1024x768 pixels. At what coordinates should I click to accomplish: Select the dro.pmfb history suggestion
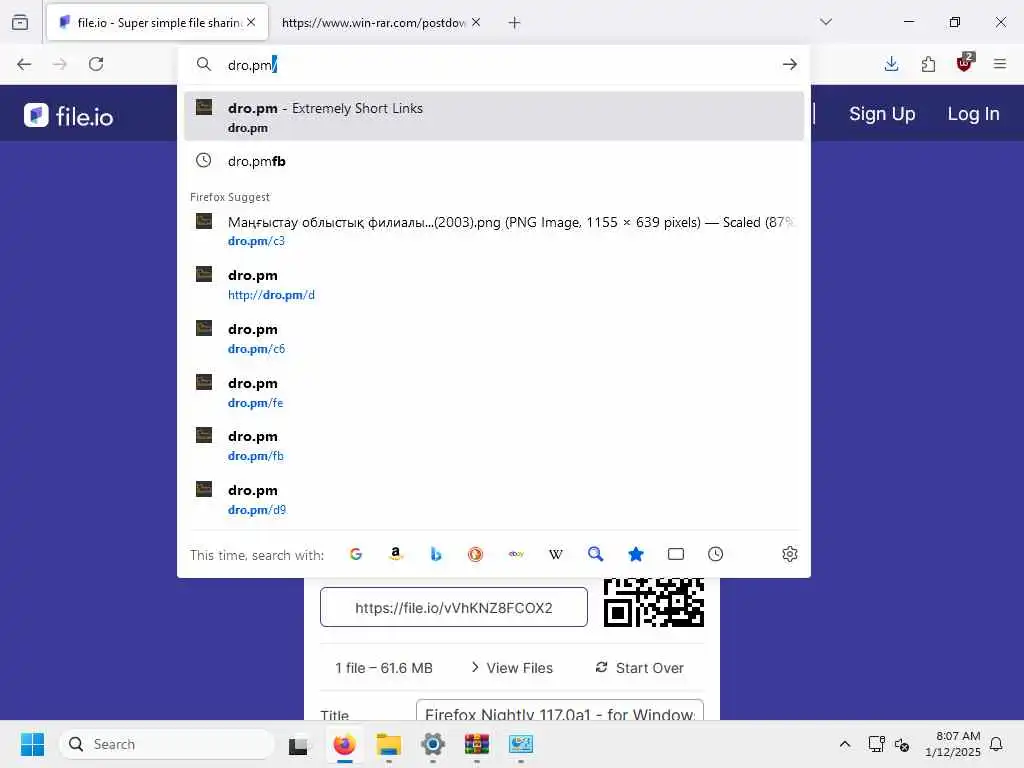click(494, 161)
